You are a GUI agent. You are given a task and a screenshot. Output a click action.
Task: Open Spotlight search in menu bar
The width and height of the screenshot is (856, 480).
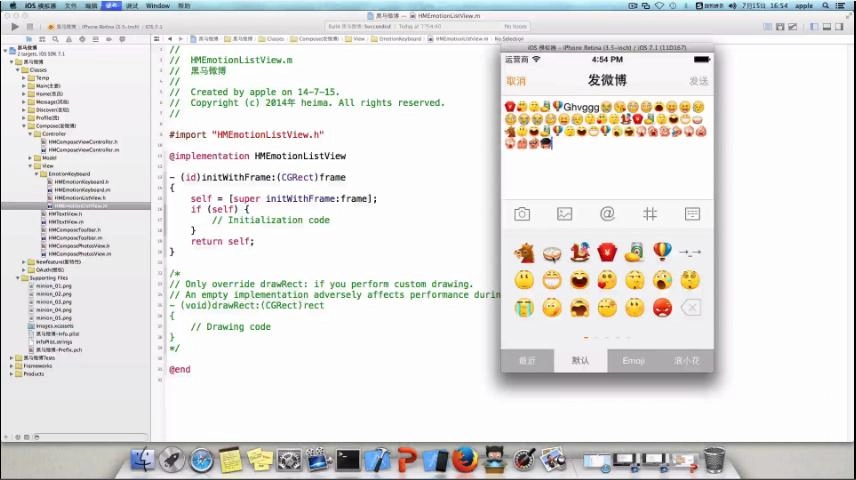tap(825, 5)
